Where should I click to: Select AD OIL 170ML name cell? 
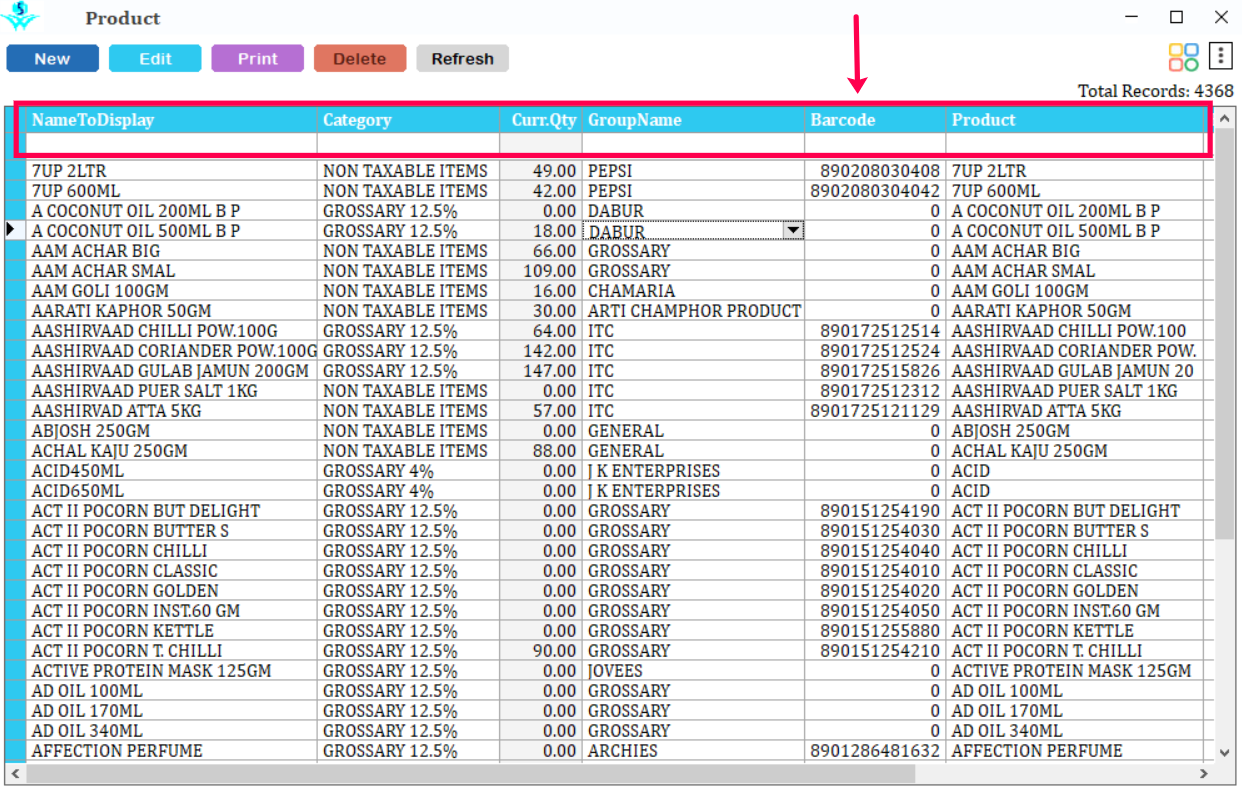[x=171, y=711]
